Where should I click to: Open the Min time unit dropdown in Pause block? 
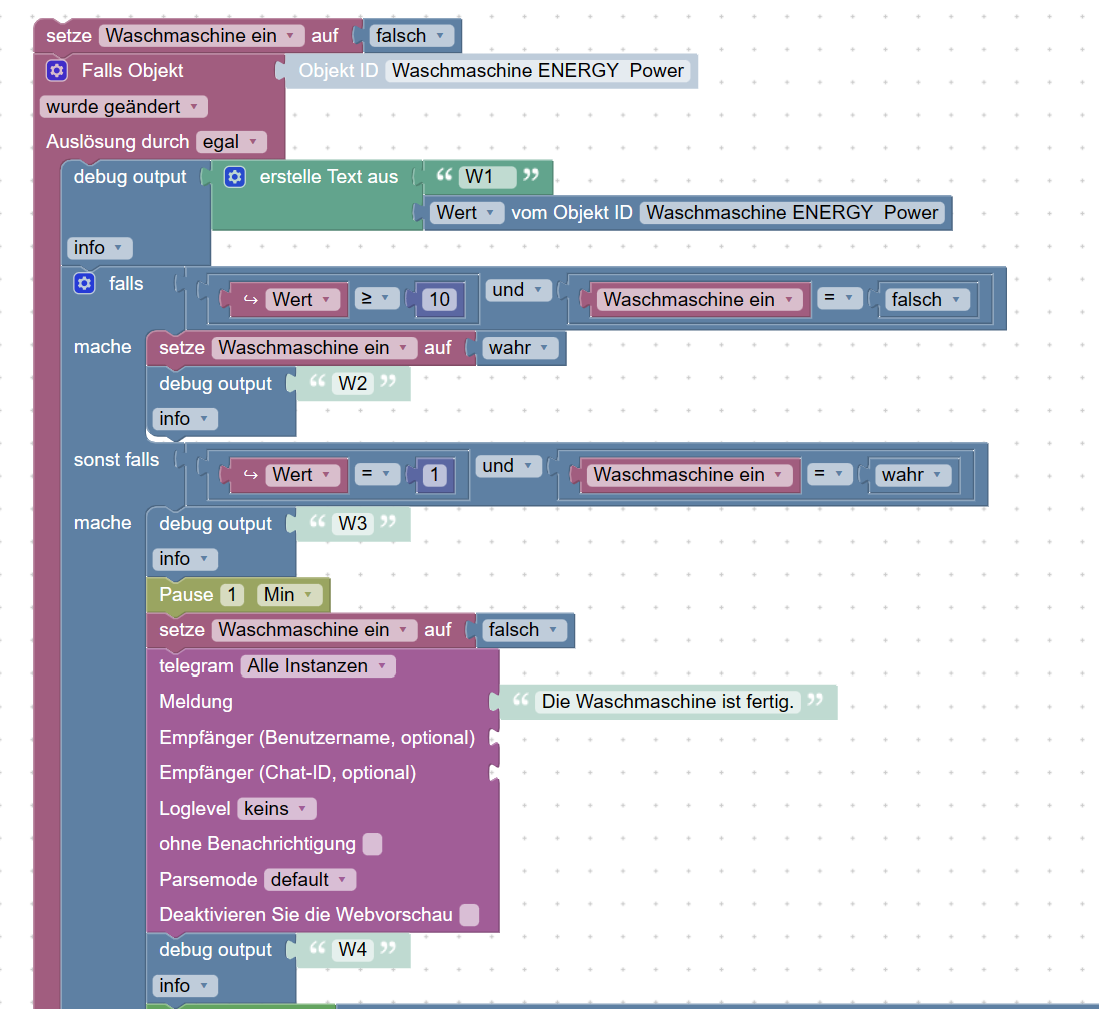point(289,594)
